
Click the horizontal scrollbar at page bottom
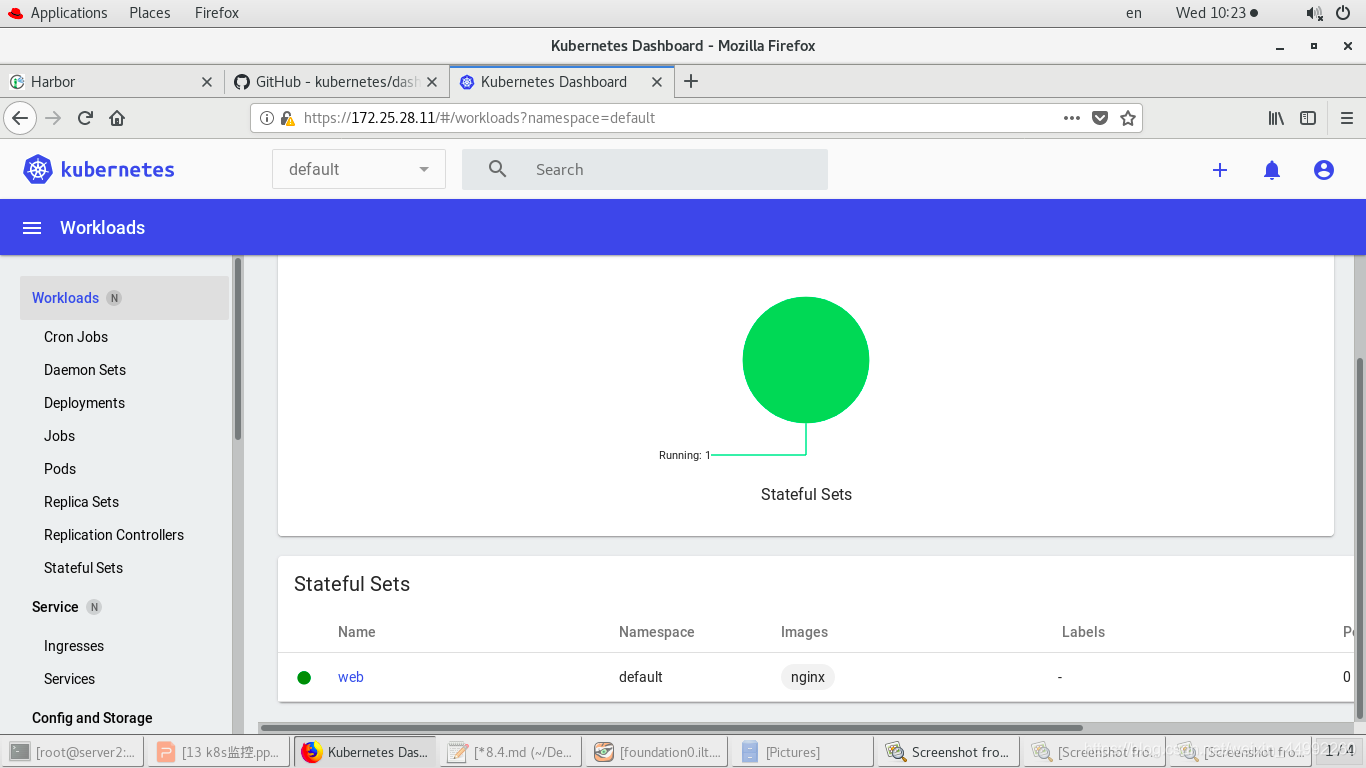pos(671,728)
